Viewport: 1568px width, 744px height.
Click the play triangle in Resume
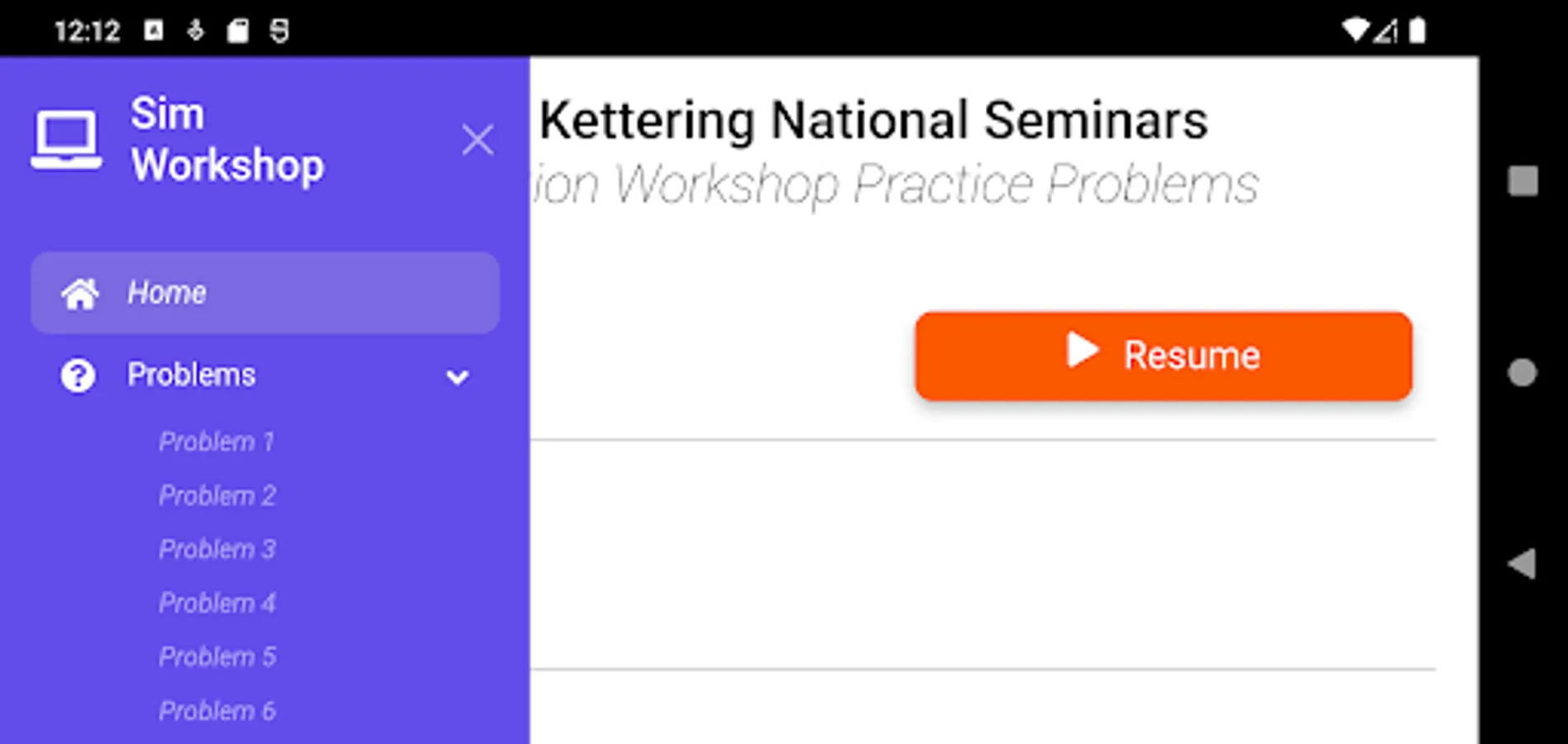coord(1082,350)
